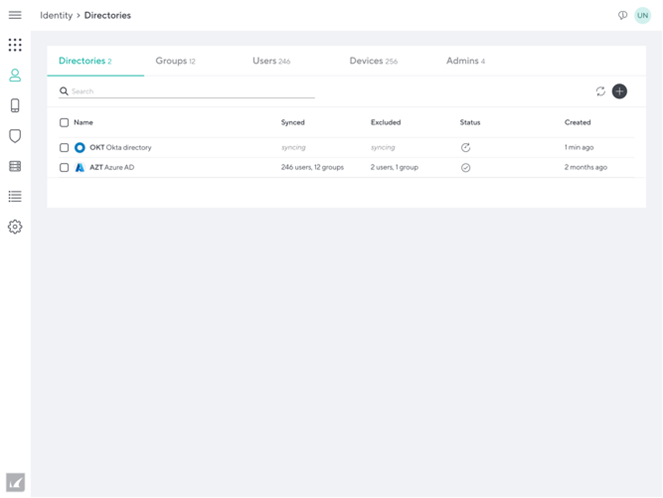
Task: Click the add directory plus button
Action: [x=620, y=91]
